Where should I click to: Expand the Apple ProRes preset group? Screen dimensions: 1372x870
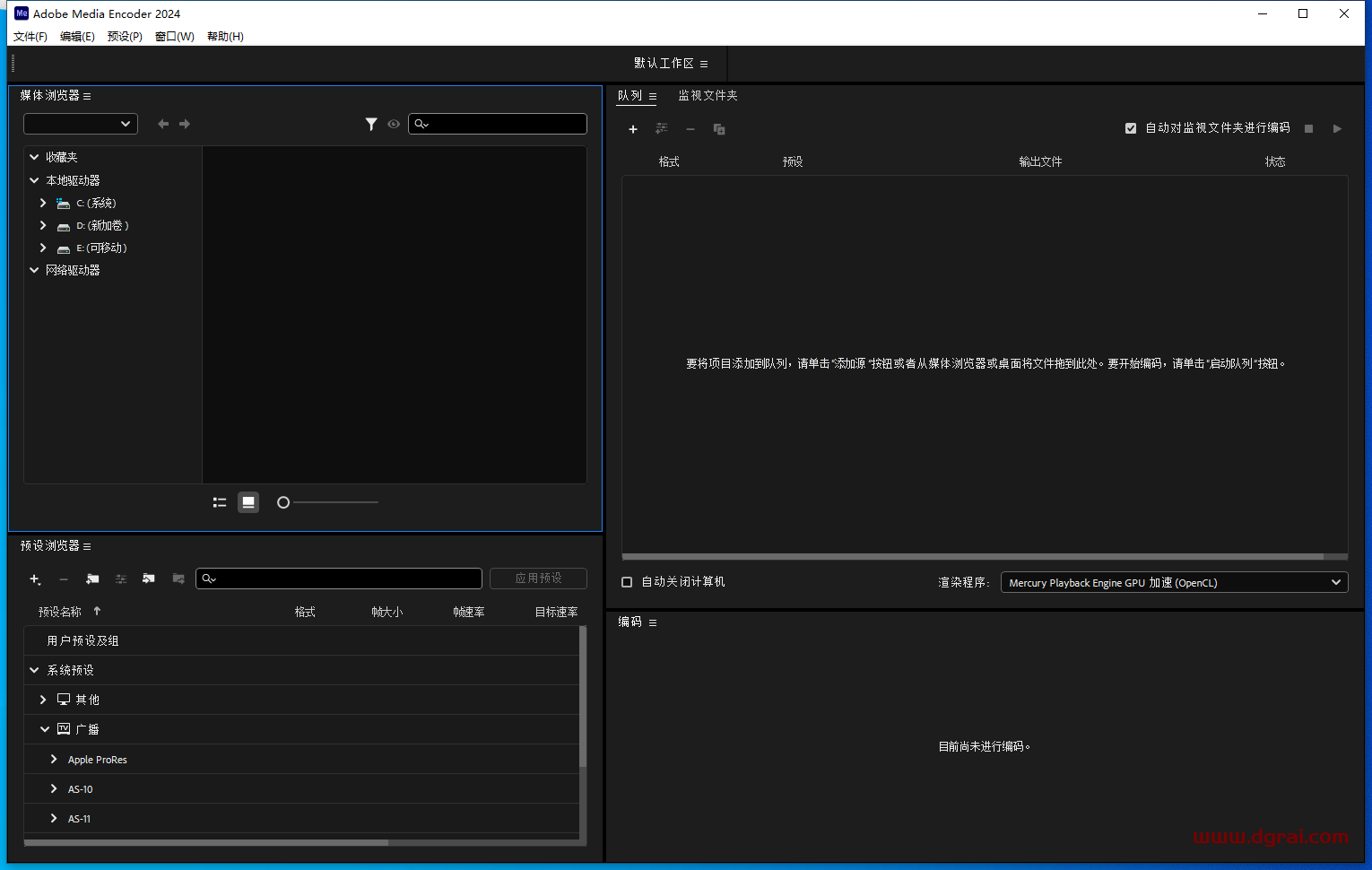54,760
